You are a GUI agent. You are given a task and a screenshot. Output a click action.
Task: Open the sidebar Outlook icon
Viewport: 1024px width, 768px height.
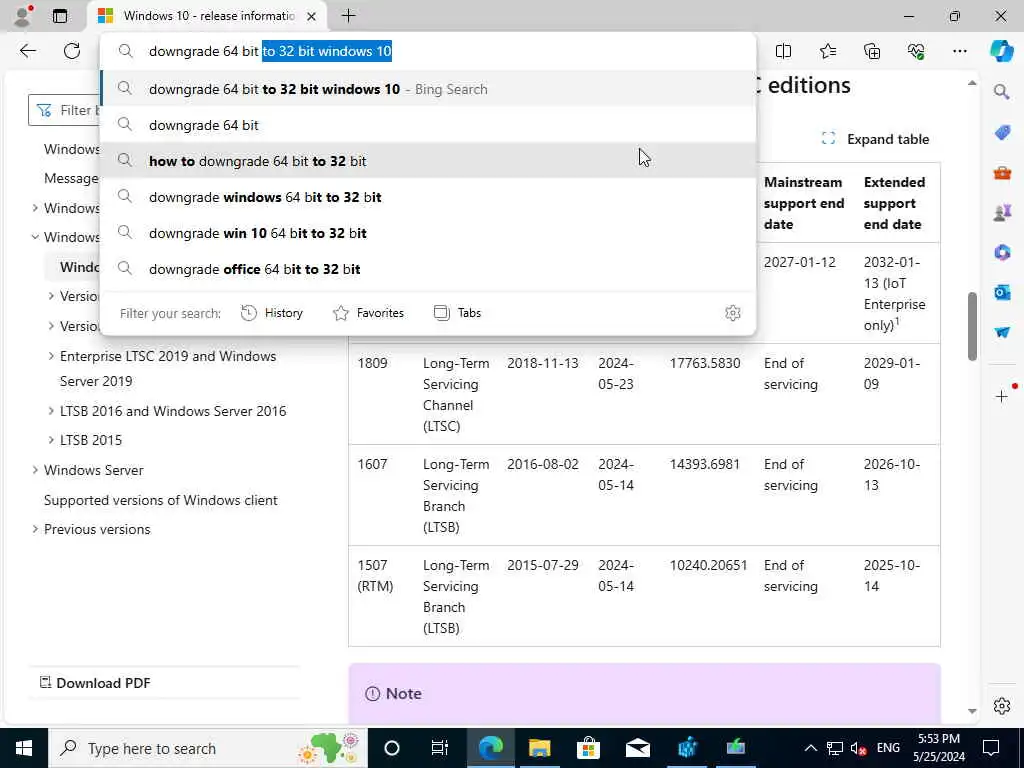(1002, 292)
